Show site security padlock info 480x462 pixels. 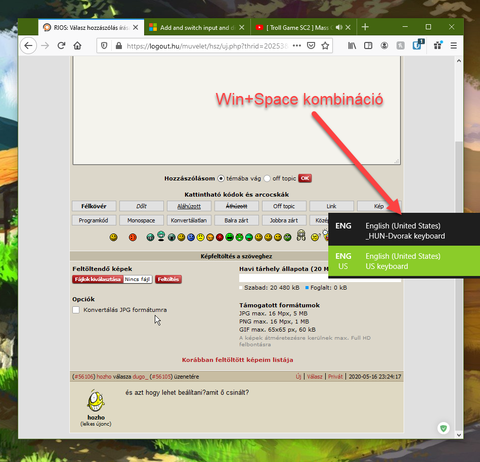119,46
